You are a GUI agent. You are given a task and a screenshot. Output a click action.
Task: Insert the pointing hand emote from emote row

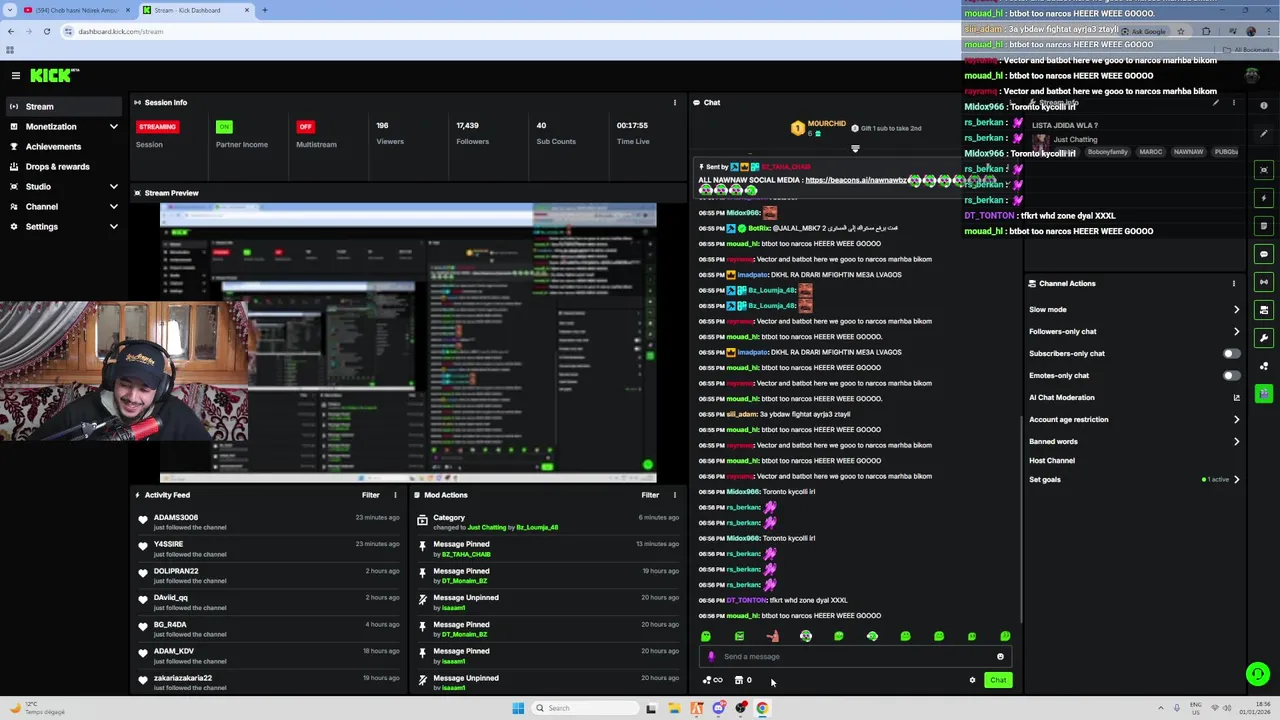772,636
